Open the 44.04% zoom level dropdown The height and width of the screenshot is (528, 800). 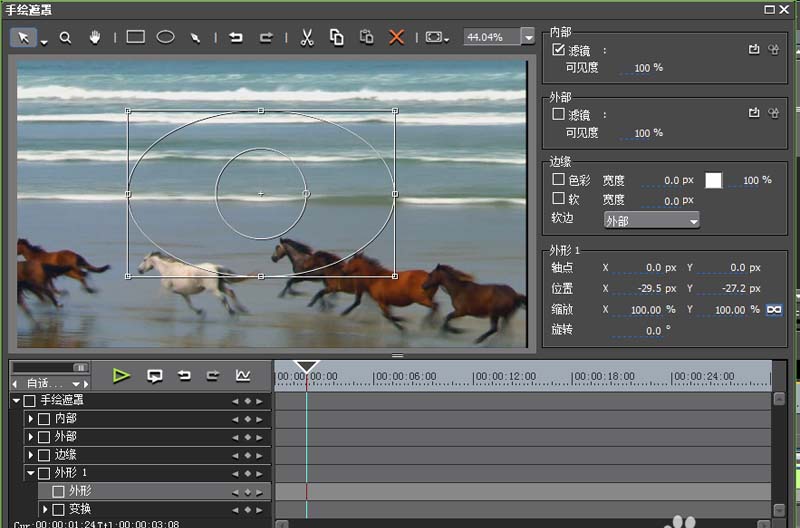pyautogui.click(x=528, y=37)
